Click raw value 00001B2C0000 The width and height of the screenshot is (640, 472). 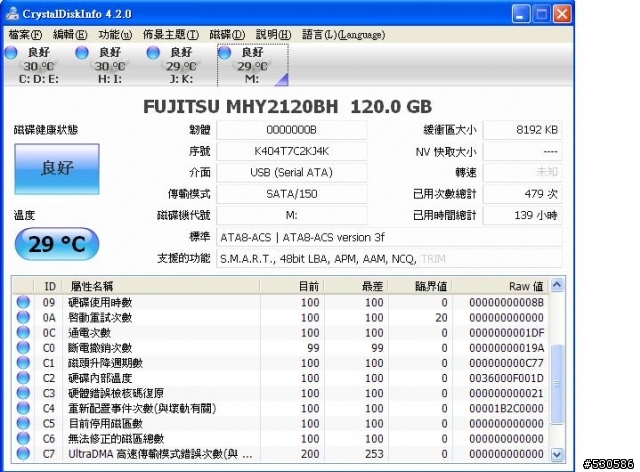click(506, 408)
